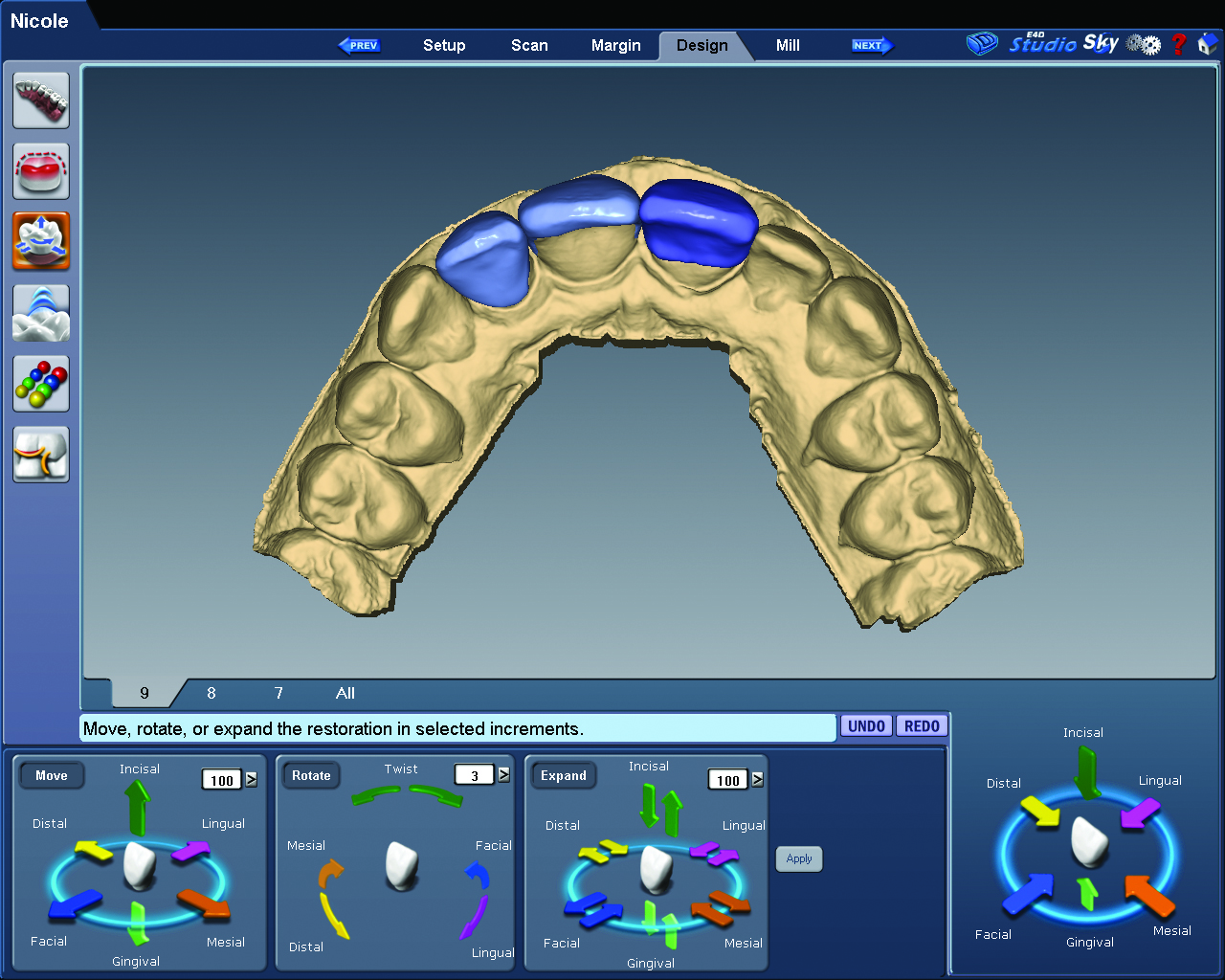This screenshot has height=980, width=1225.
Task: Click the blue waves over tooth icon
Action: pyautogui.click(x=41, y=313)
